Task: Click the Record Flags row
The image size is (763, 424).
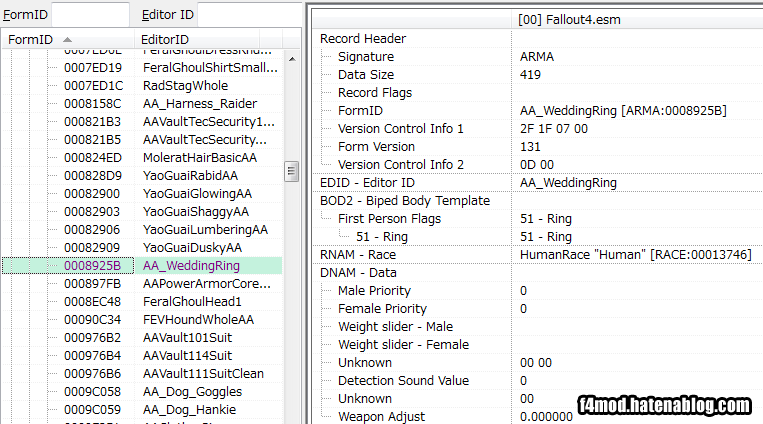Action: (538, 92)
